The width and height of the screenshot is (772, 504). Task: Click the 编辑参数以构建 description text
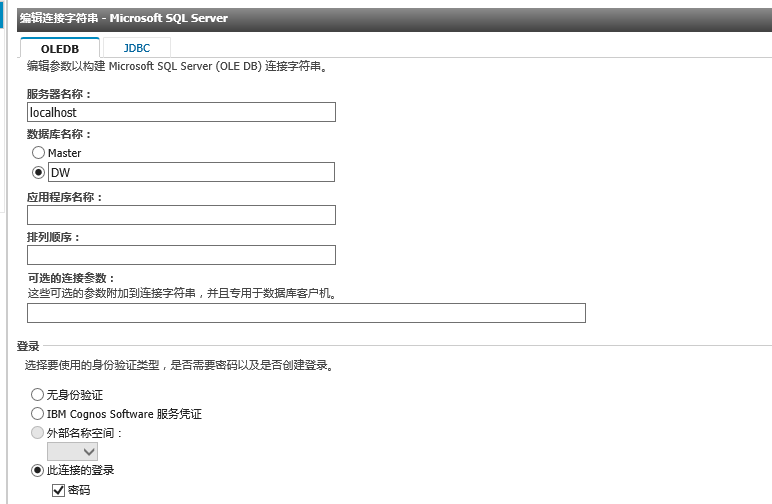coord(177,66)
